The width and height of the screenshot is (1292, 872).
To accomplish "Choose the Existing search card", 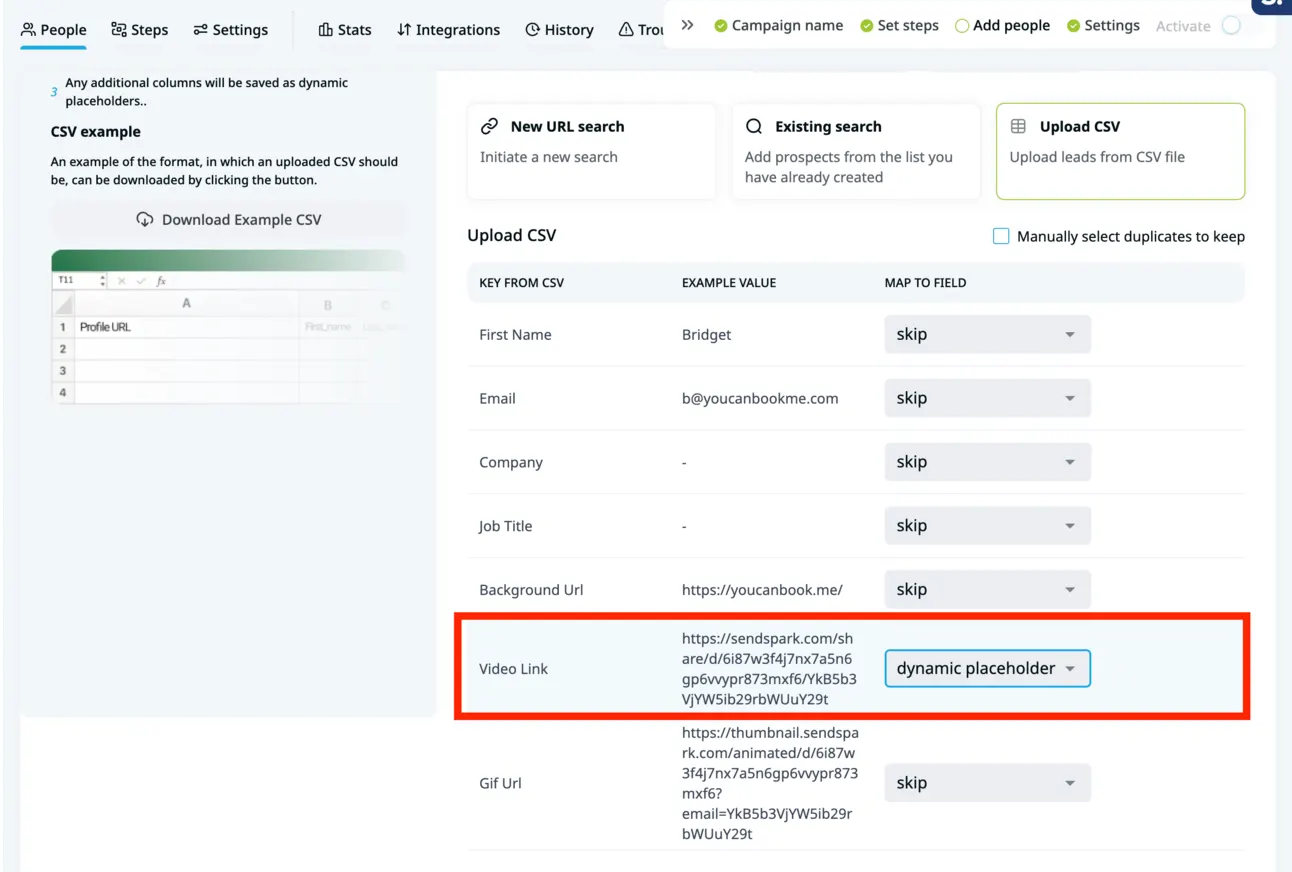I will point(856,151).
